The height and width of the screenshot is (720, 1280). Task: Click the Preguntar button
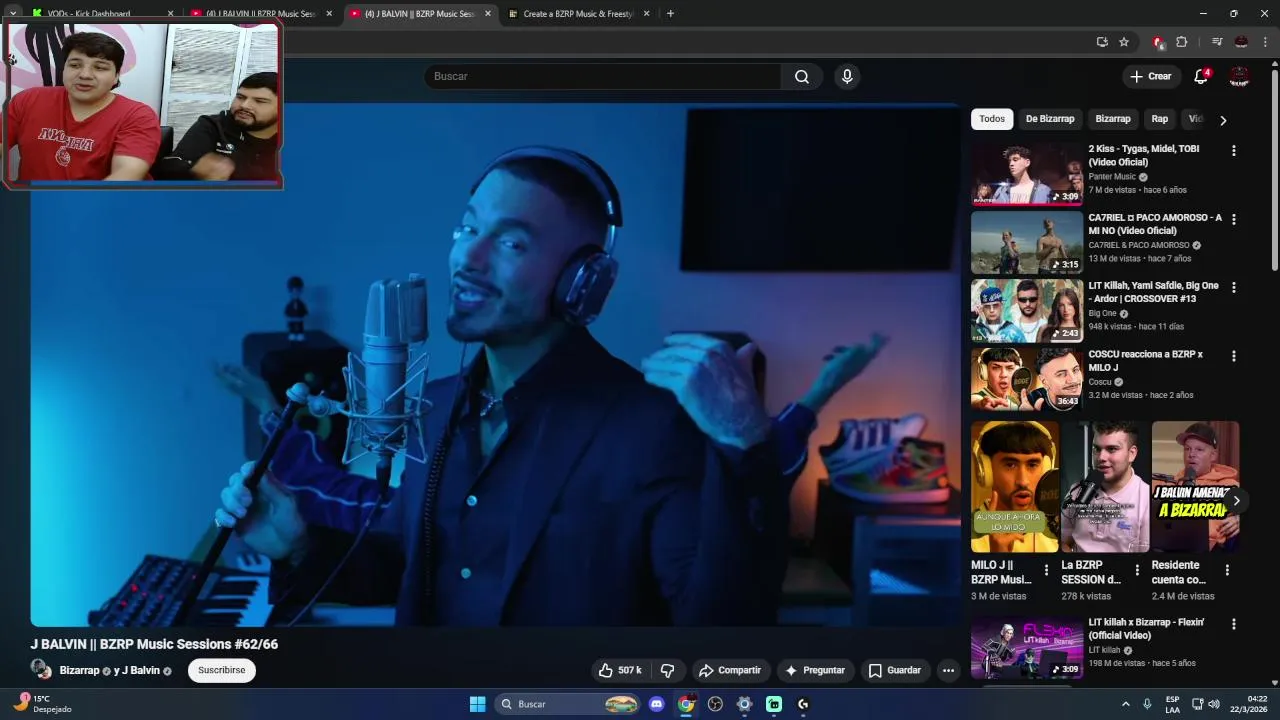tap(815, 670)
